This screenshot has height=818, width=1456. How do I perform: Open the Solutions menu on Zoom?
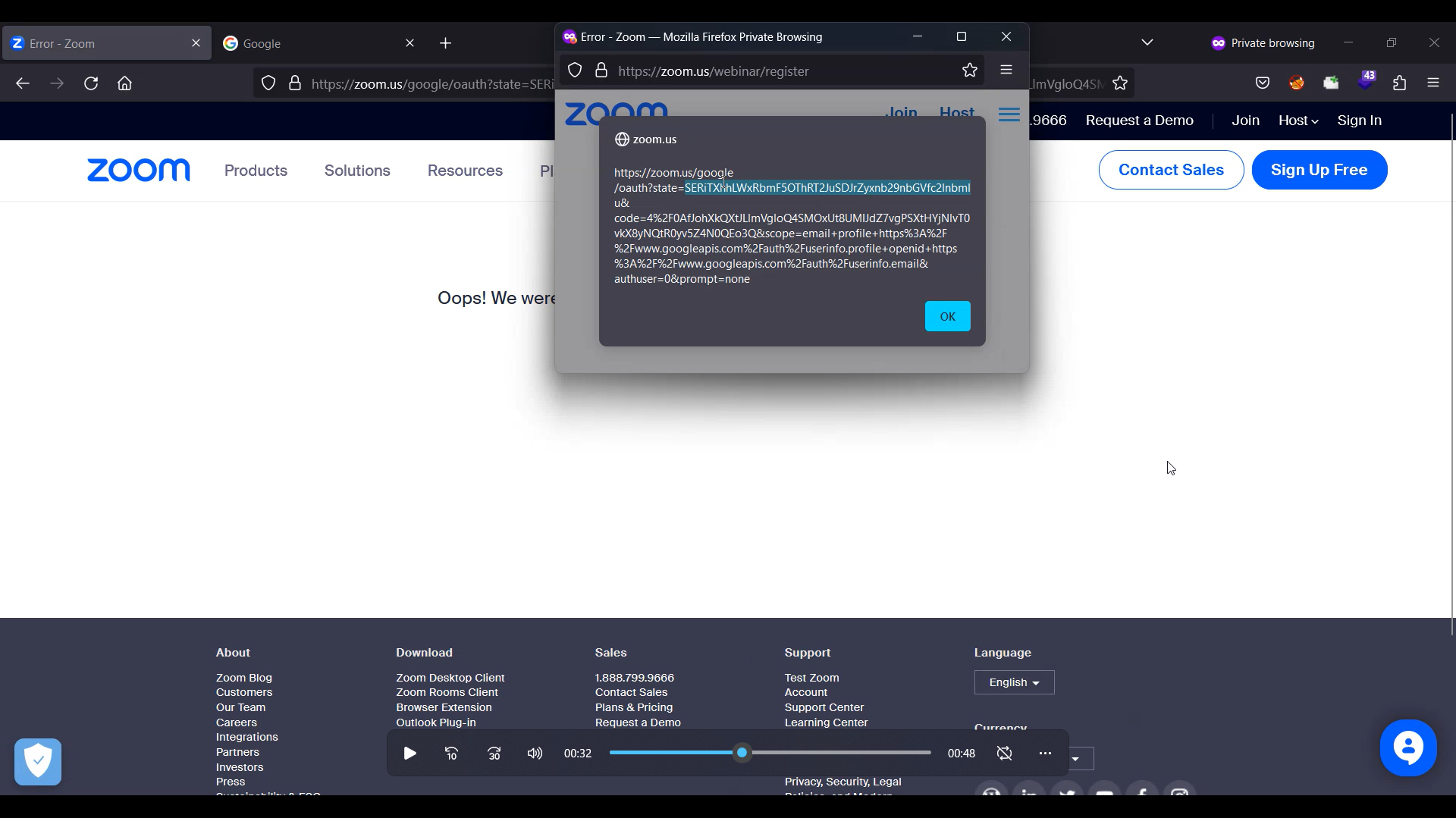pos(357,171)
